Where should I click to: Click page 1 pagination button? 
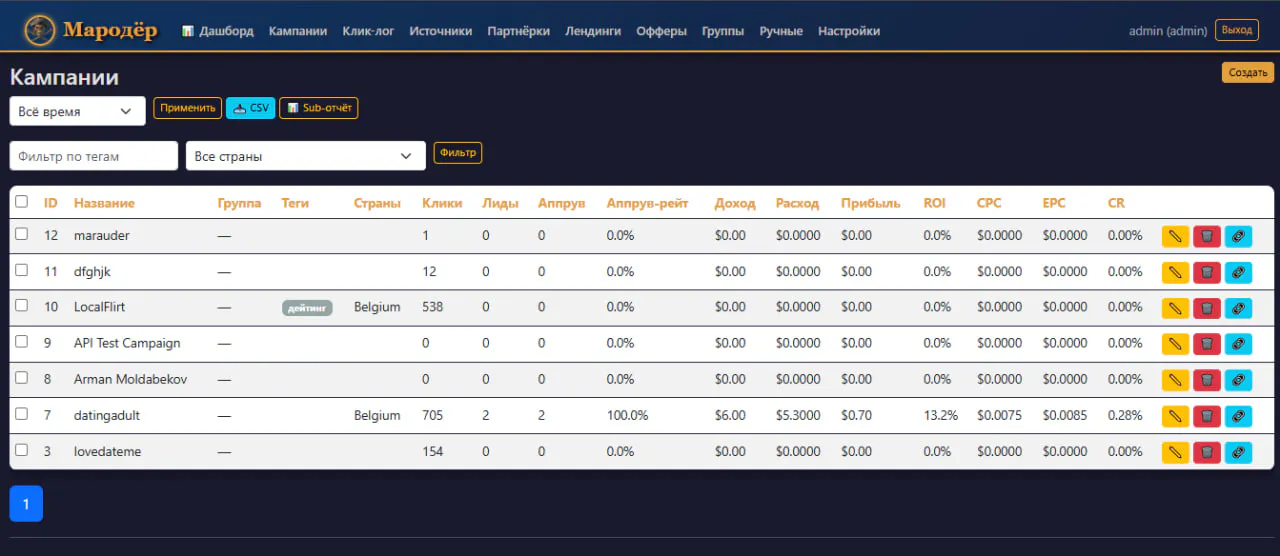[x=26, y=504]
